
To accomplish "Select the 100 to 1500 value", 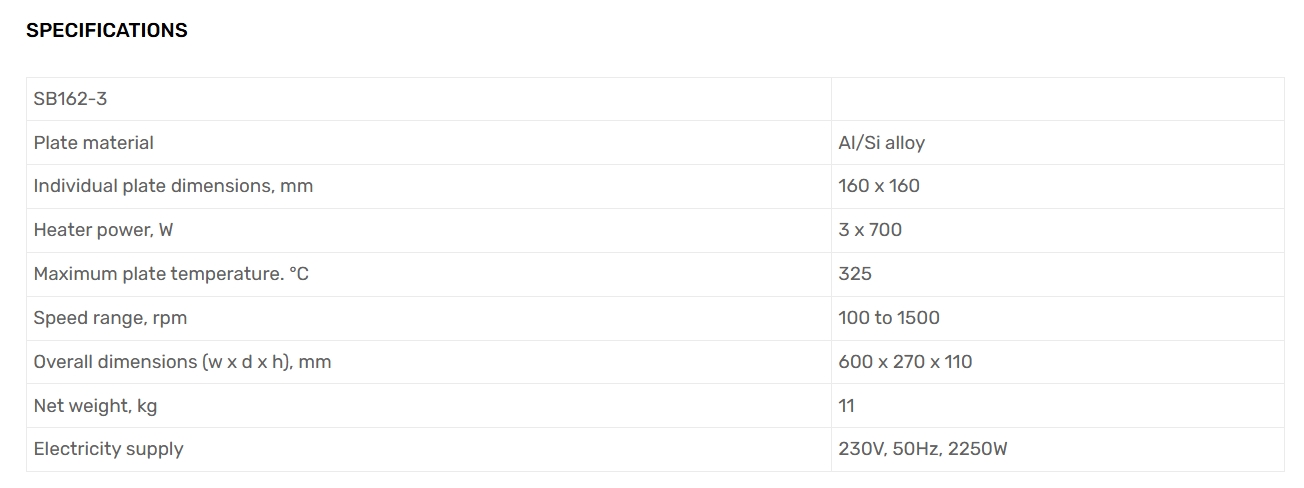I will pos(889,318).
